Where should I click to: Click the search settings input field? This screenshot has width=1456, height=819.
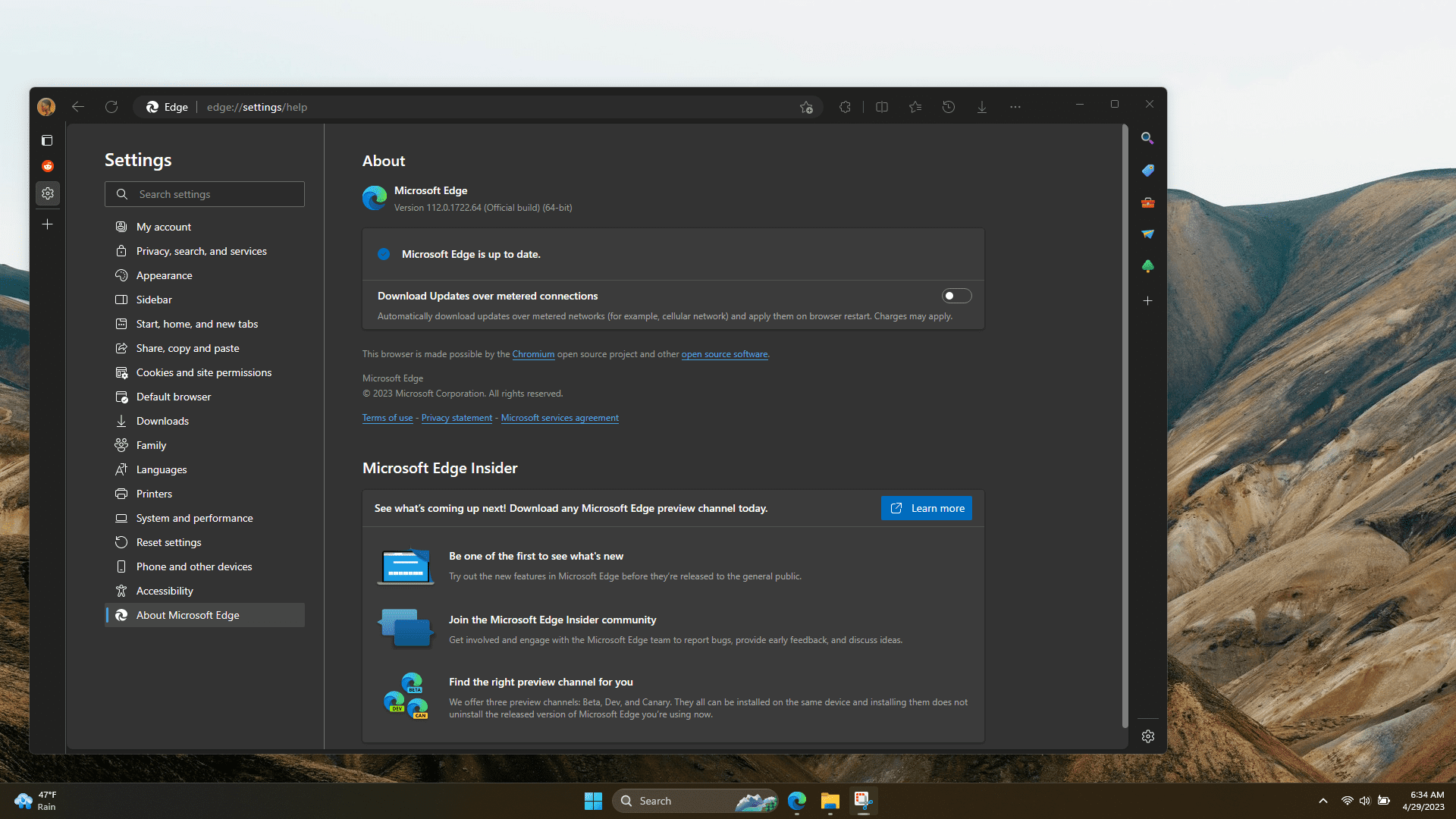pyautogui.click(x=204, y=194)
